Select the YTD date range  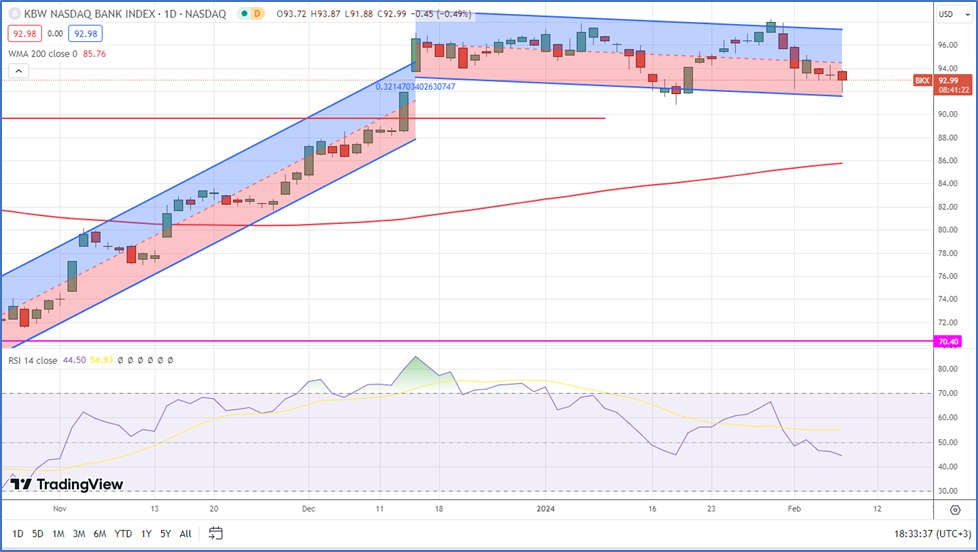click(x=123, y=533)
